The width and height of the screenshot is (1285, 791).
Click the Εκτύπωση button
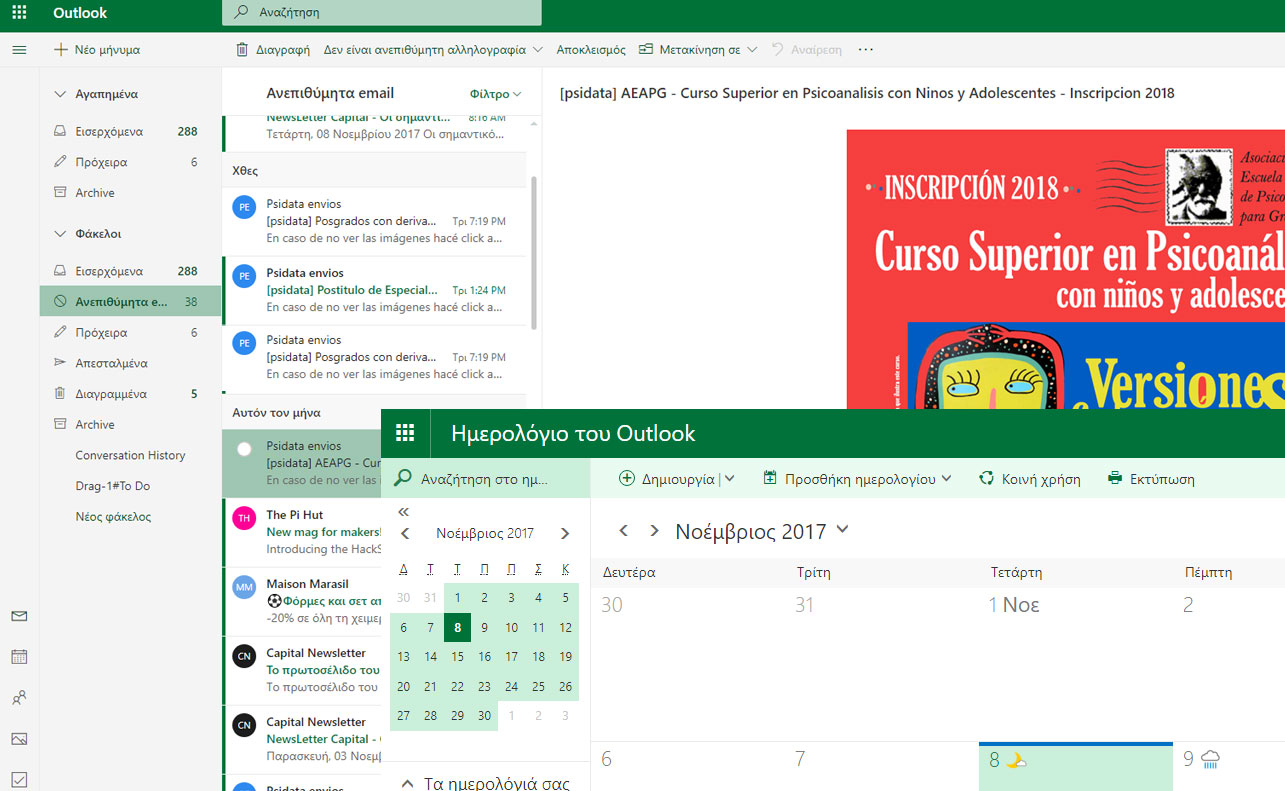(1151, 479)
